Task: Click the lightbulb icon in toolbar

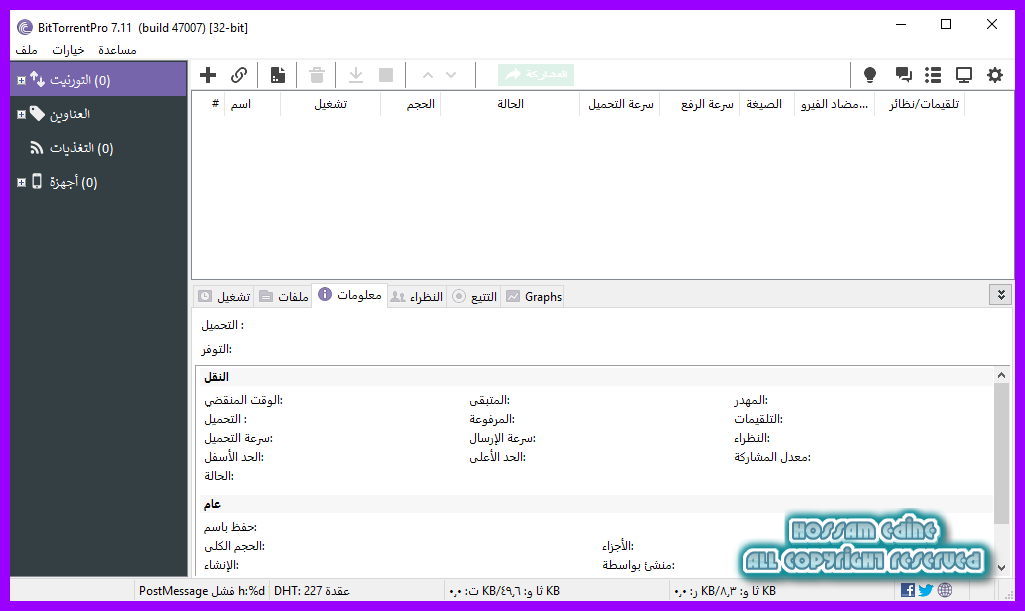Action: 869,75
